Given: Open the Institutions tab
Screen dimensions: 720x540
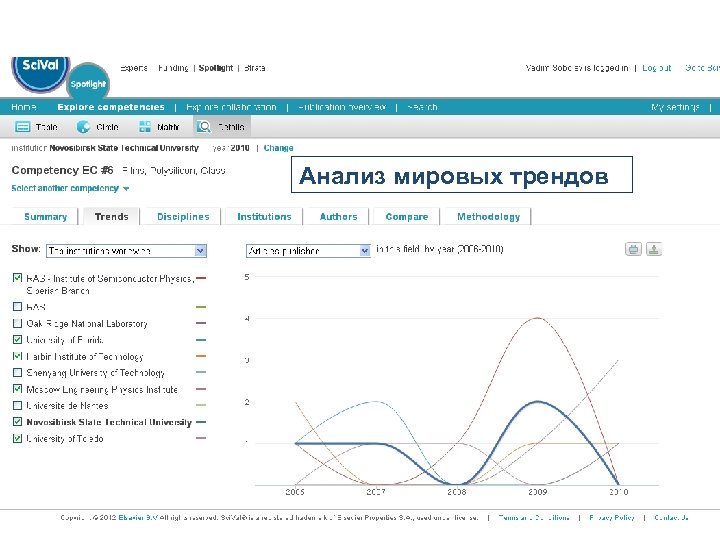Looking at the screenshot, I should pos(264,217).
